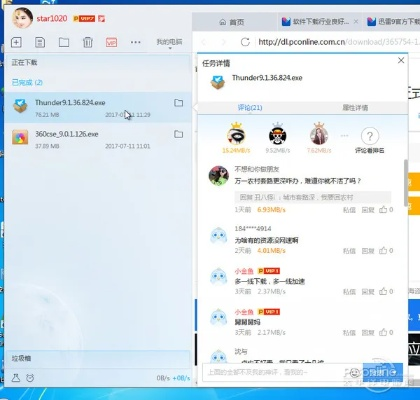
Task: Click the 0B/s download speed indicator
Action: (163, 378)
